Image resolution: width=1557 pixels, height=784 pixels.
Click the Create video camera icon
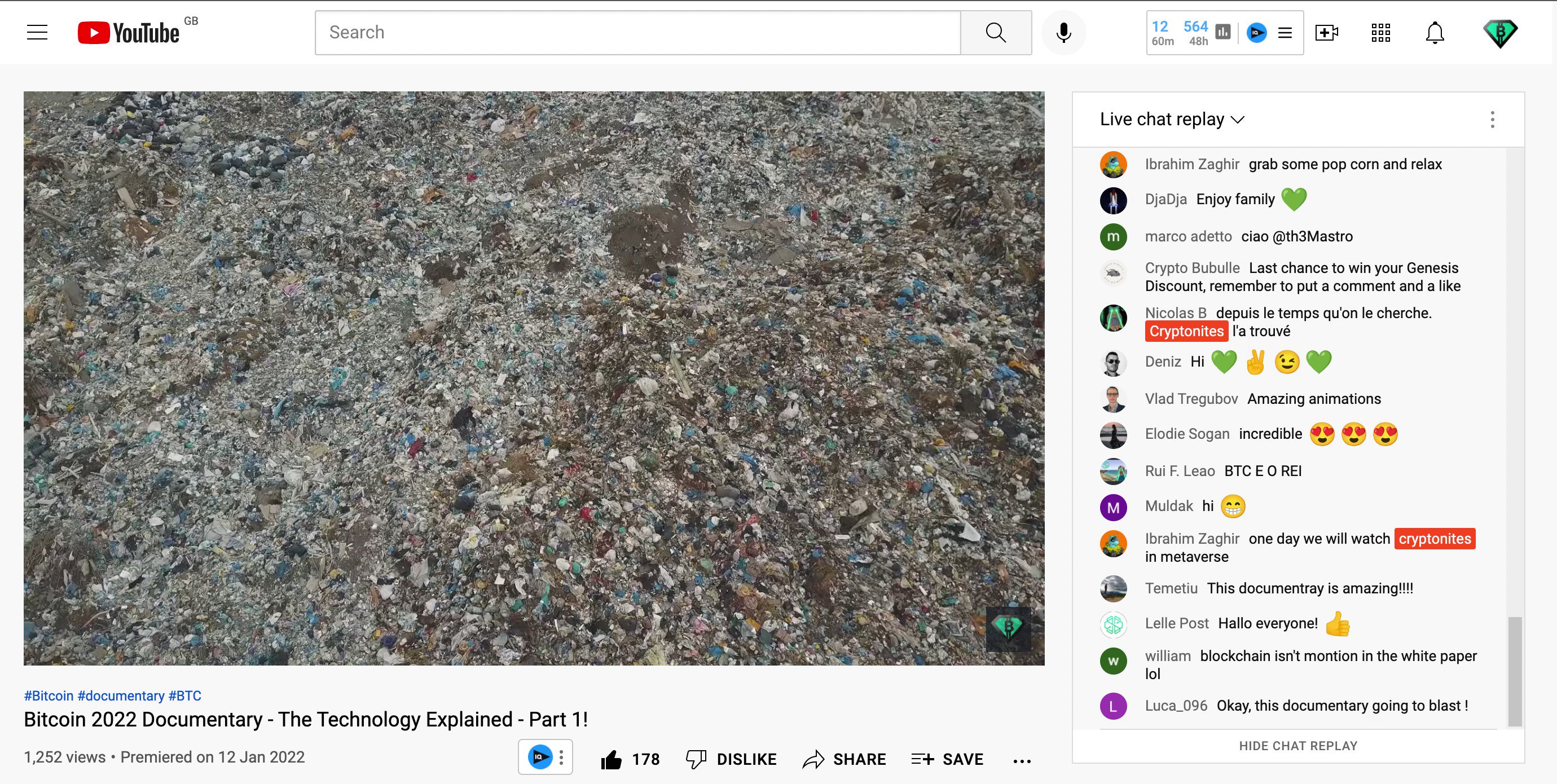coord(1327,33)
